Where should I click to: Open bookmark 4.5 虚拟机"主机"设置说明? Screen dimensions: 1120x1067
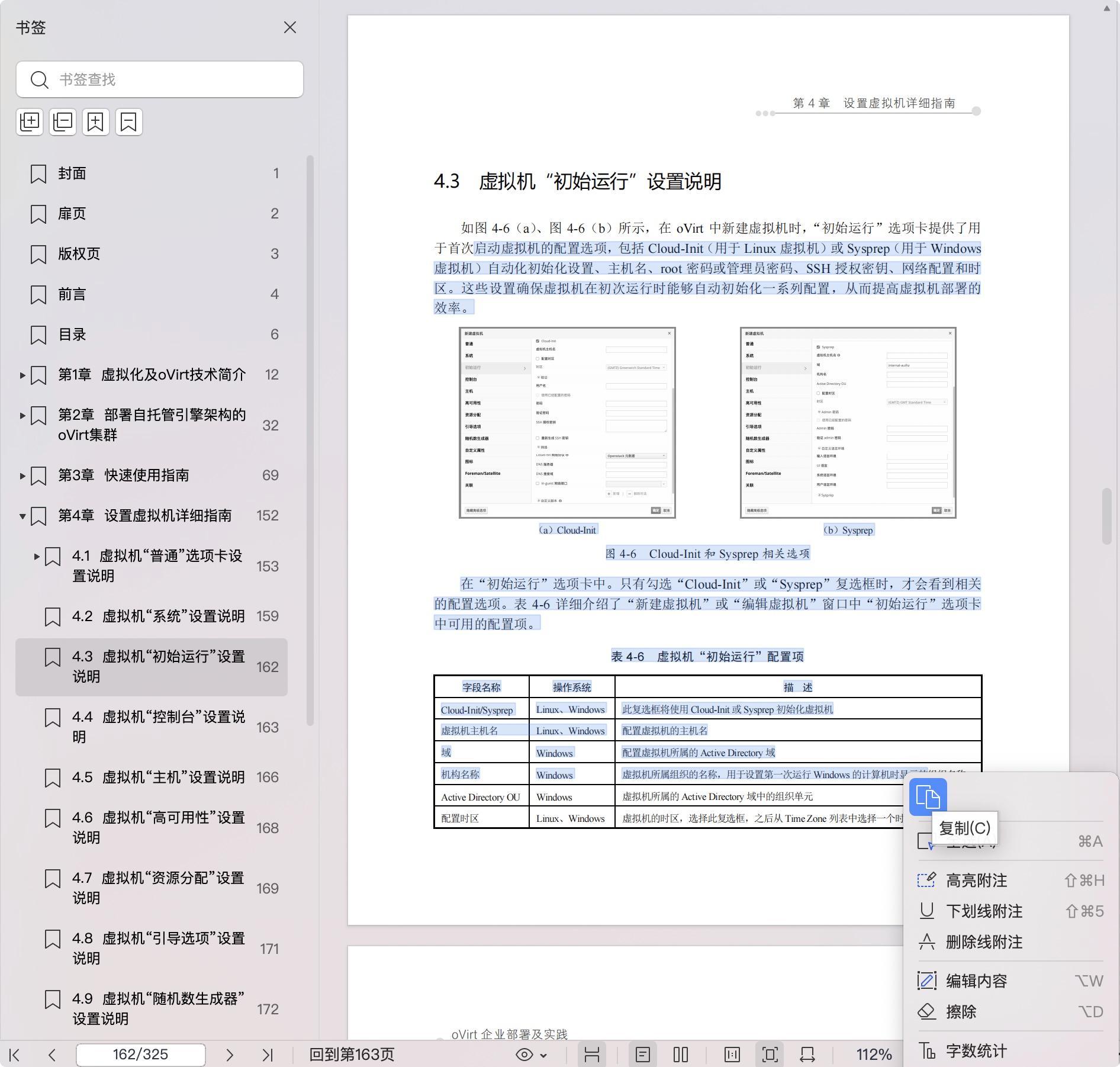(158, 777)
